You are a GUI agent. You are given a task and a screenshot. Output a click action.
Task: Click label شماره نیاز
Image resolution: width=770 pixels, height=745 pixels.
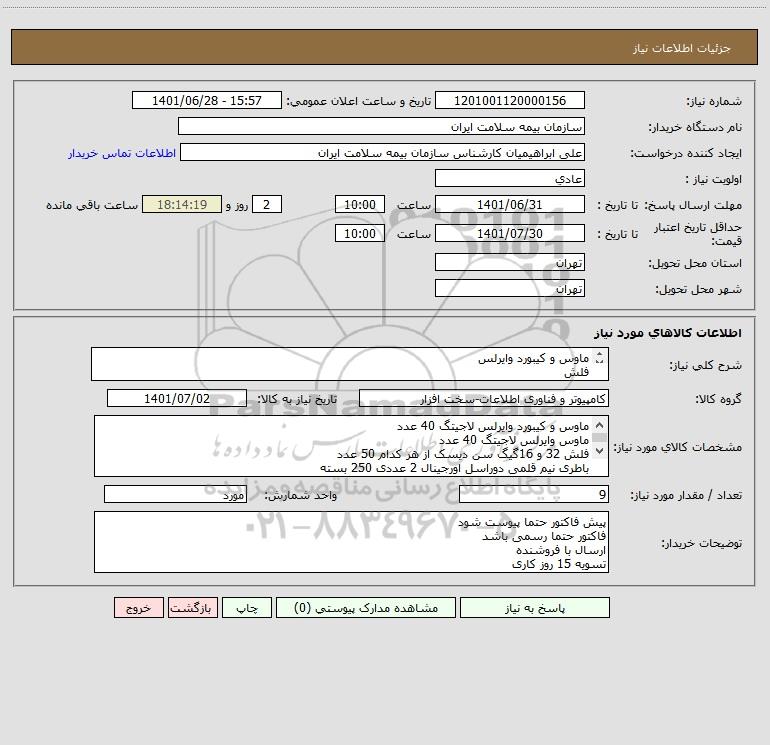pos(714,102)
